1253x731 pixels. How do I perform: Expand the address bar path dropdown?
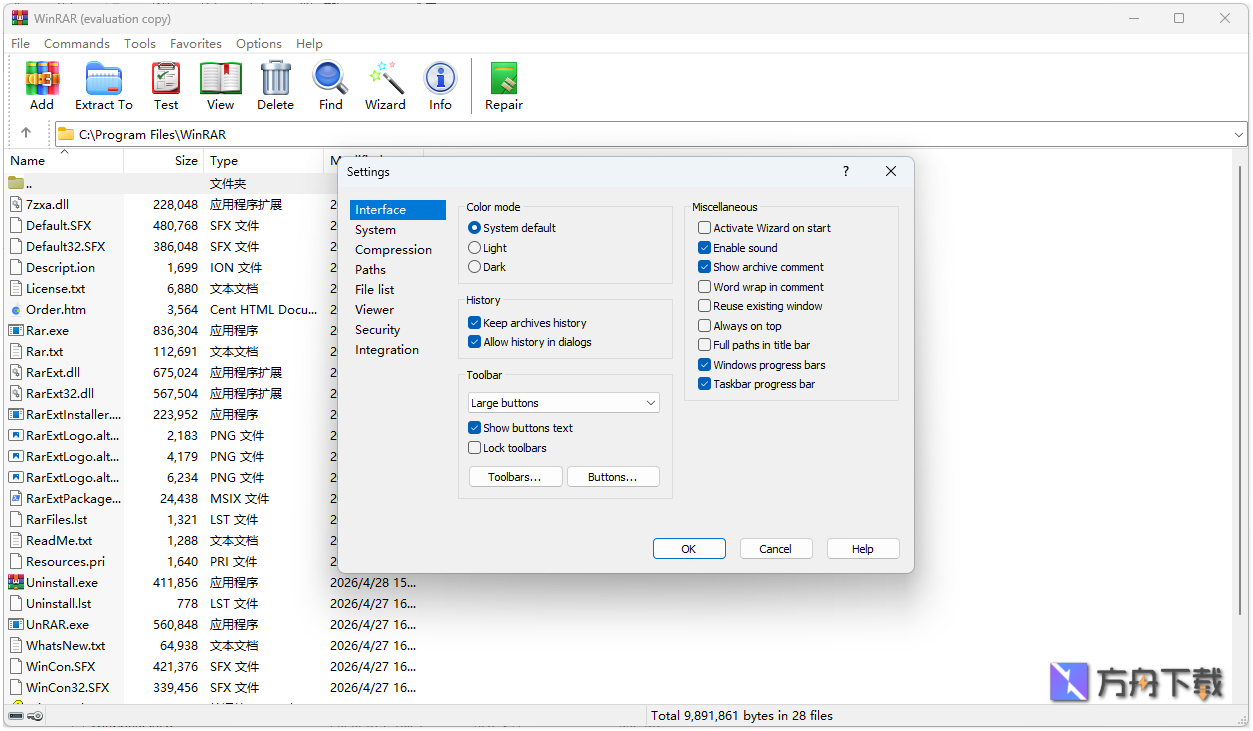[1239, 134]
